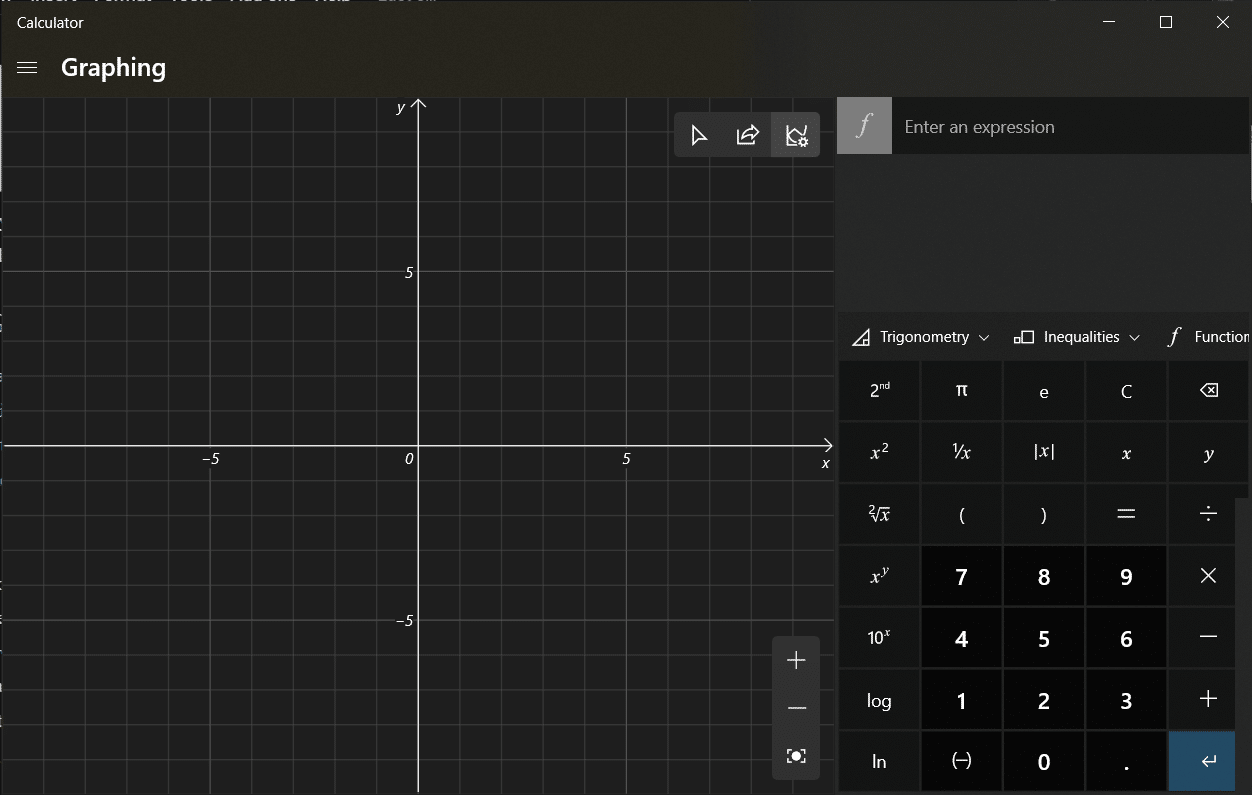Insert the pi constant

point(961,391)
